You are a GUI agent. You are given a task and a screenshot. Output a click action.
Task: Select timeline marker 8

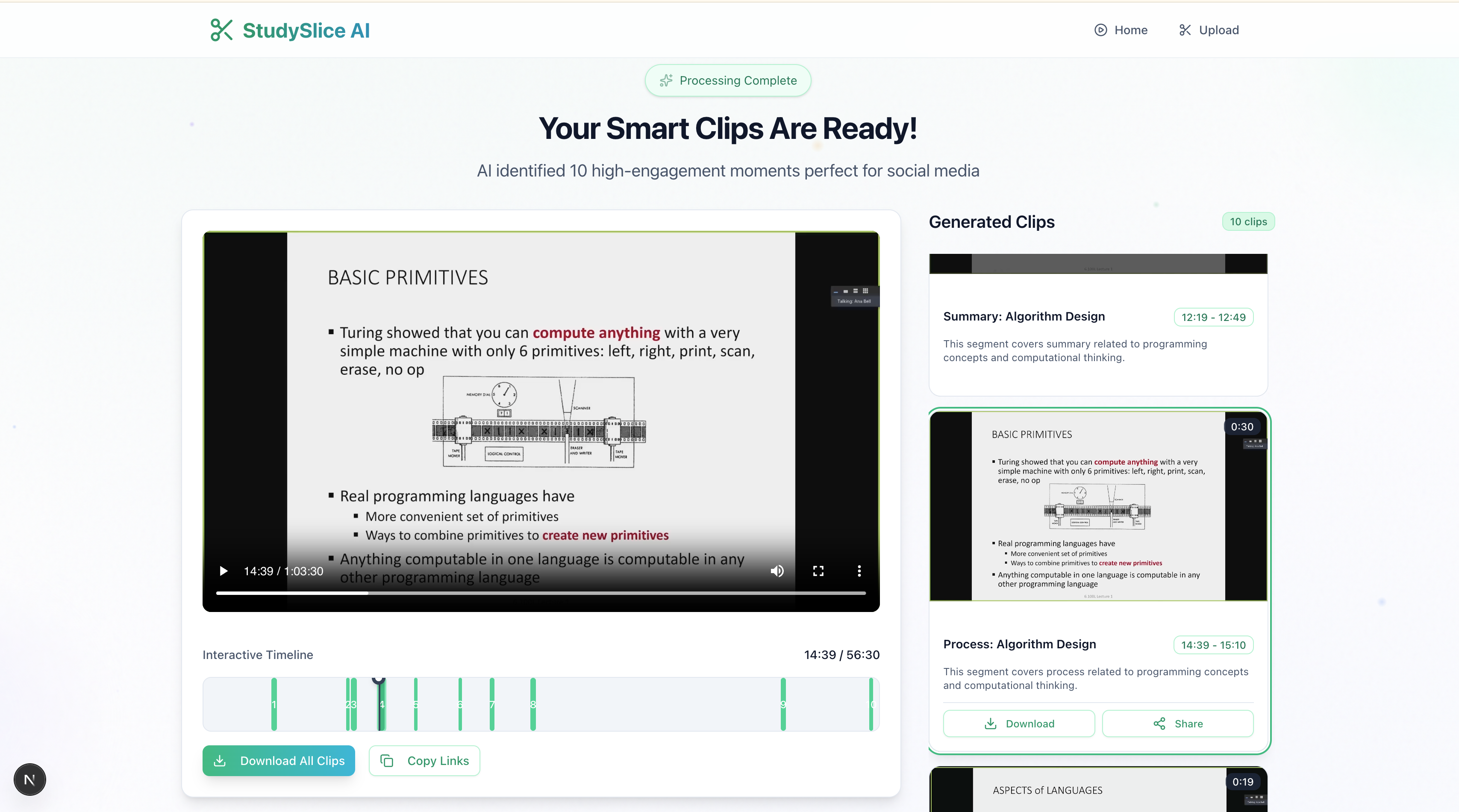coord(532,704)
